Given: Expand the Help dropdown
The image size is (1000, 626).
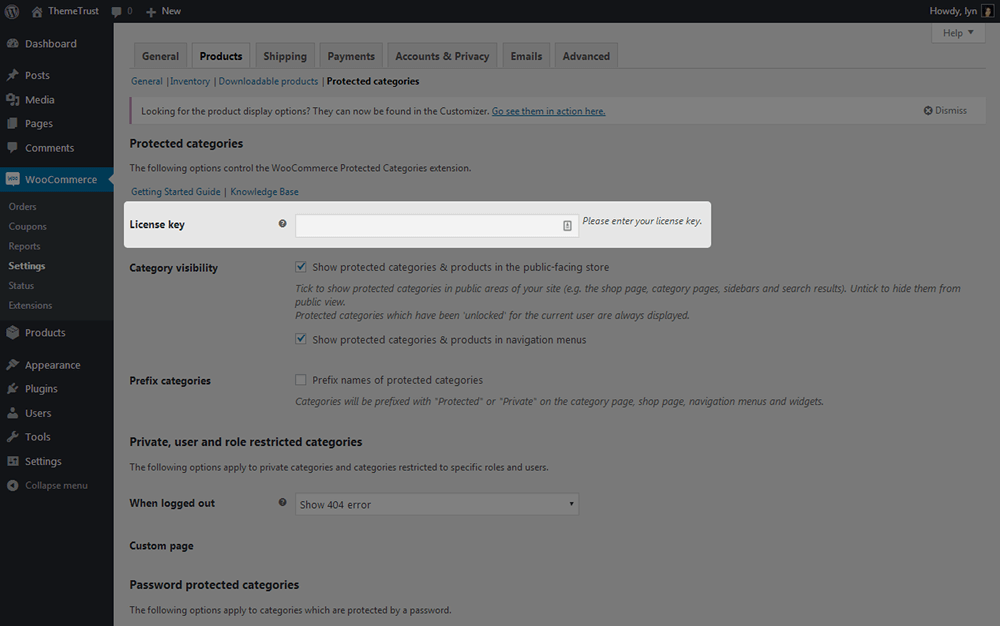Looking at the screenshot, I should coord(958,33).
